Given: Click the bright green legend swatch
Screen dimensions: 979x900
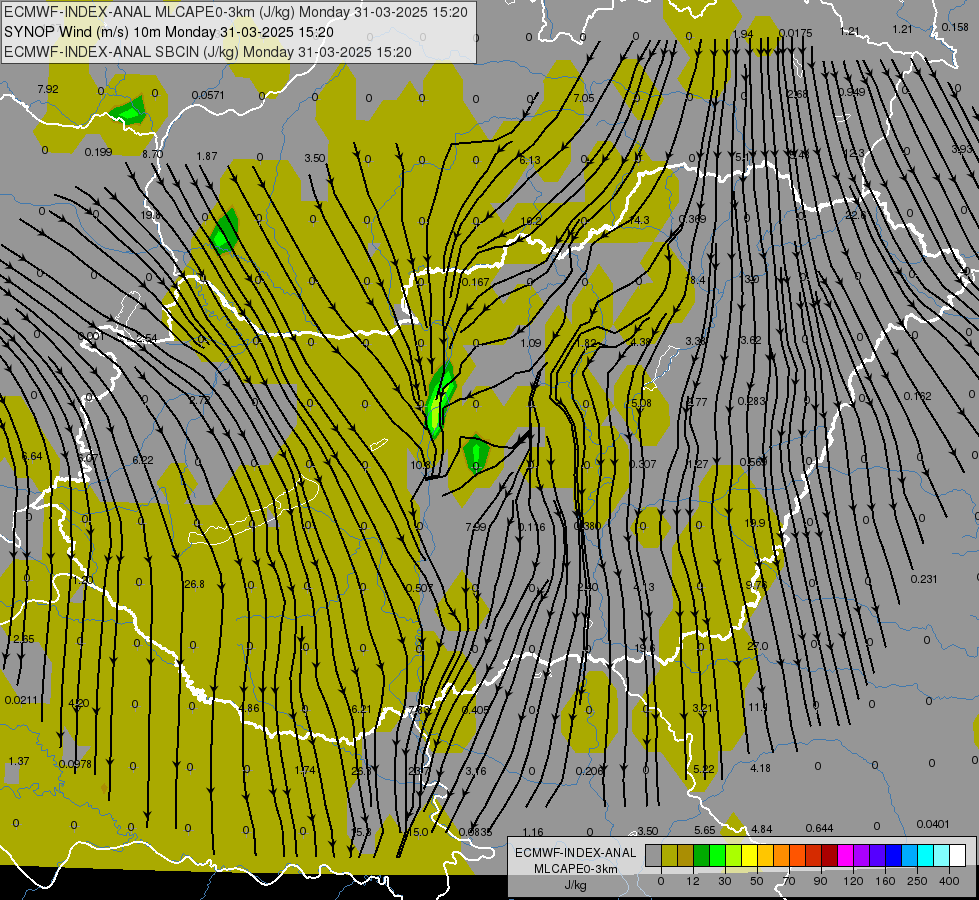Looking at the screenshot, I should click(x=717, y=856).
